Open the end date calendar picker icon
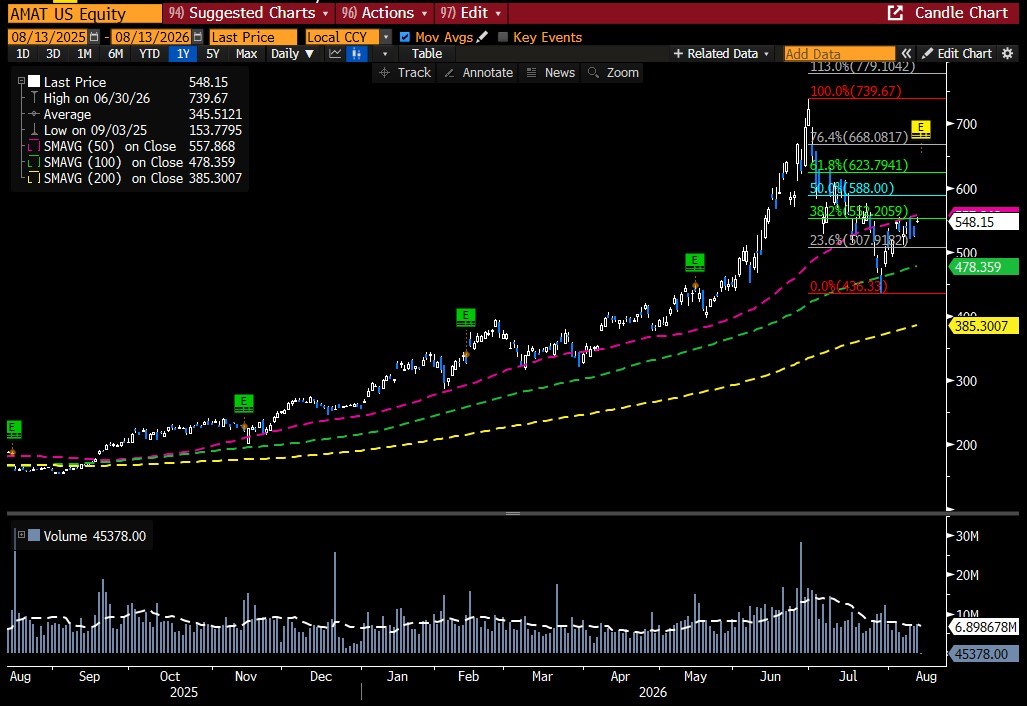Image resolution: width=1027 pixels, height=706 pixels. click(198, 37)
